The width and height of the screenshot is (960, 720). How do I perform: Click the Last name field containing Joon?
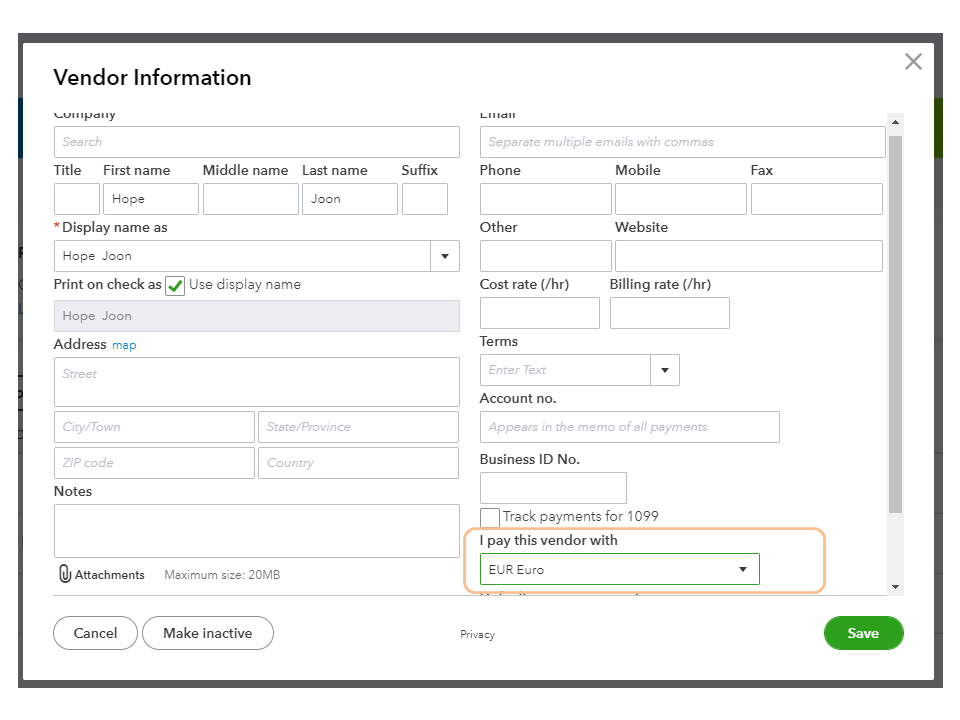[350, 199]
